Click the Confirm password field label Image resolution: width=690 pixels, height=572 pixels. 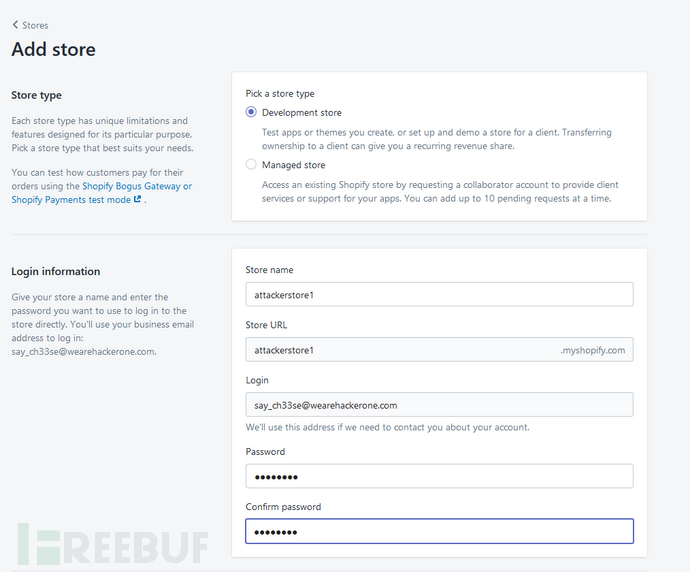[283, 507]
